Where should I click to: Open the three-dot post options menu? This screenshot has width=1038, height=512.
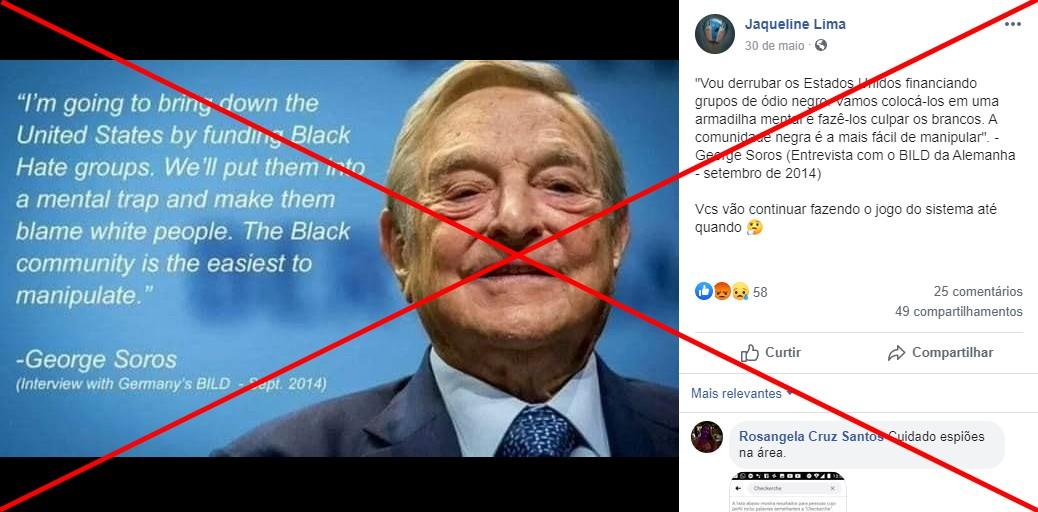point(1013,25)
